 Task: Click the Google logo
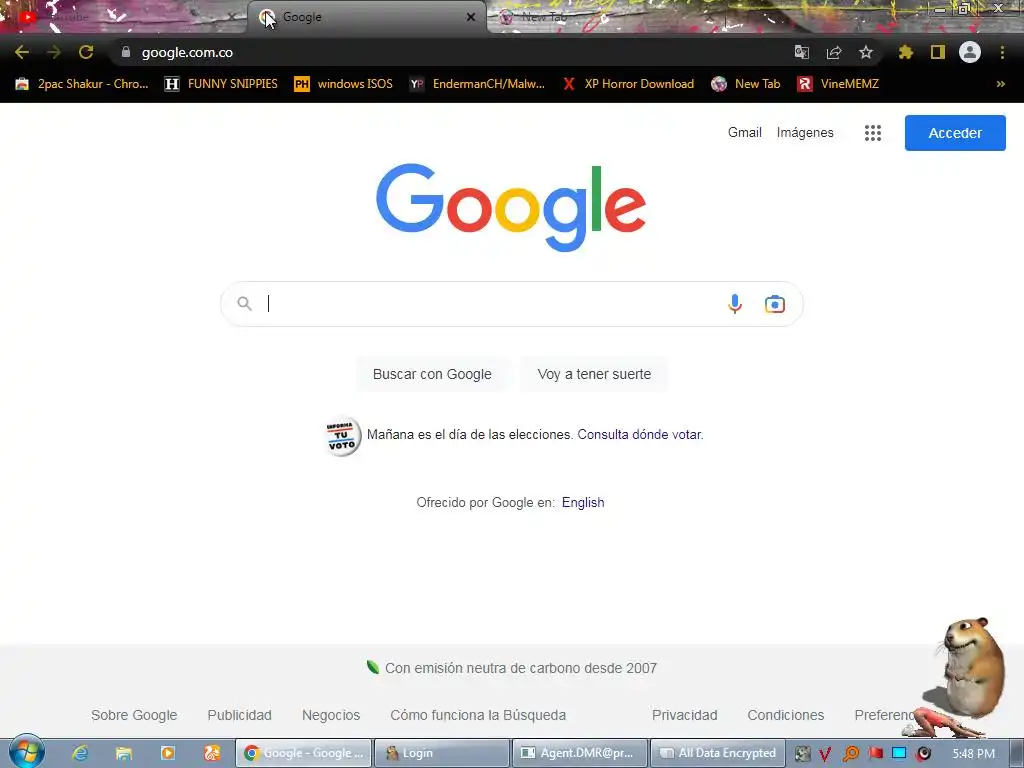click(x=511, y=207)
